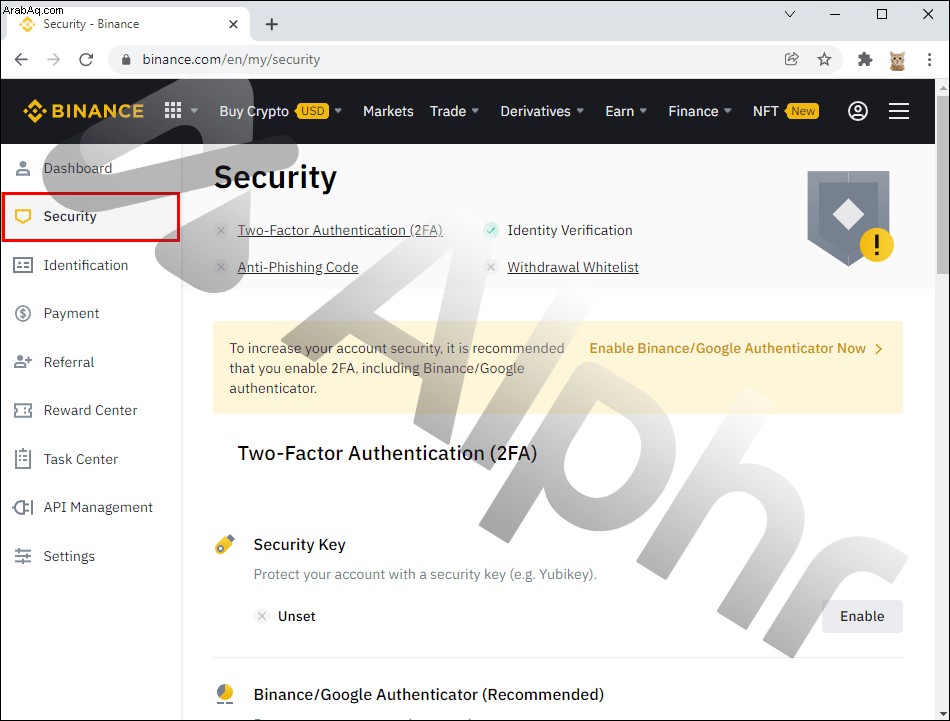Image resolution: width=950 pixels, height=721 pixels.
Task: Open Reward Center in the sidebar
Action: pos(90,410)
